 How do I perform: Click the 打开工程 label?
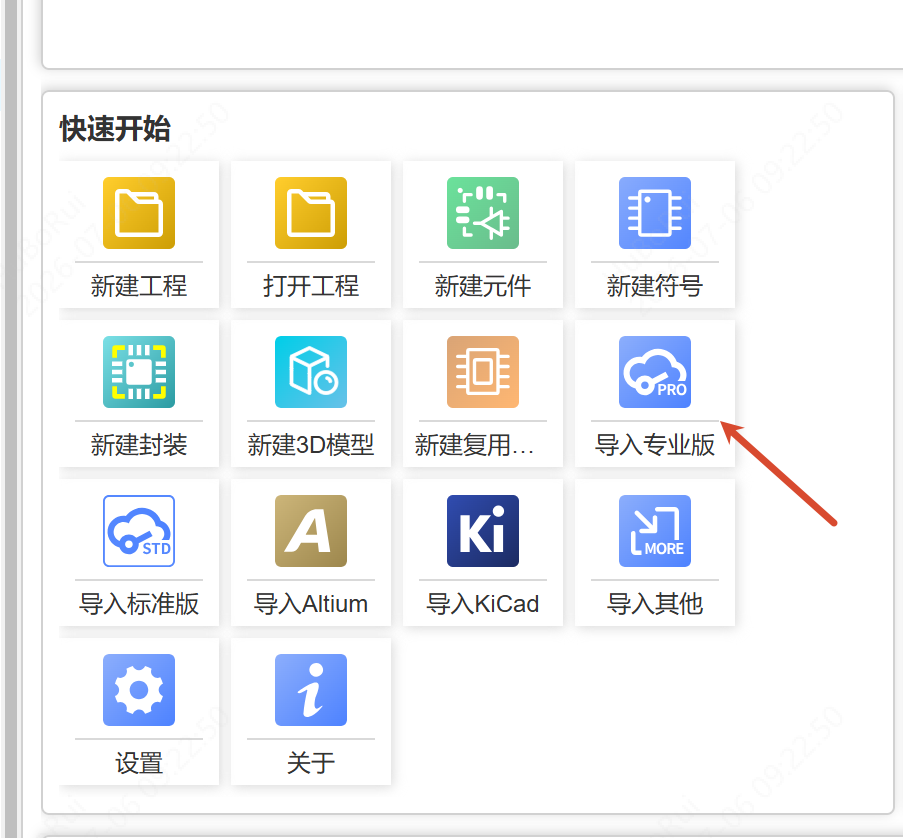(311, 286)
